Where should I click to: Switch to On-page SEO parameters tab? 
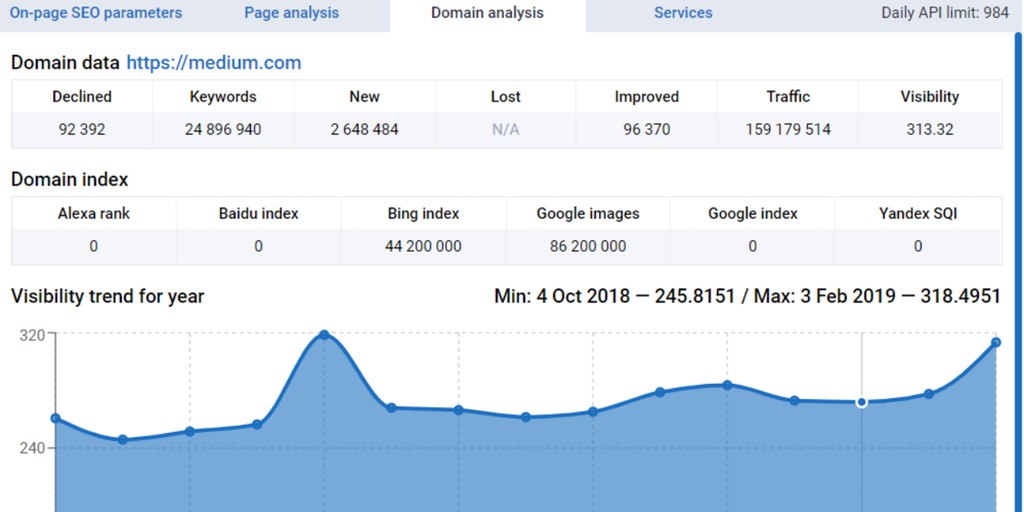(x=96, y=13)
